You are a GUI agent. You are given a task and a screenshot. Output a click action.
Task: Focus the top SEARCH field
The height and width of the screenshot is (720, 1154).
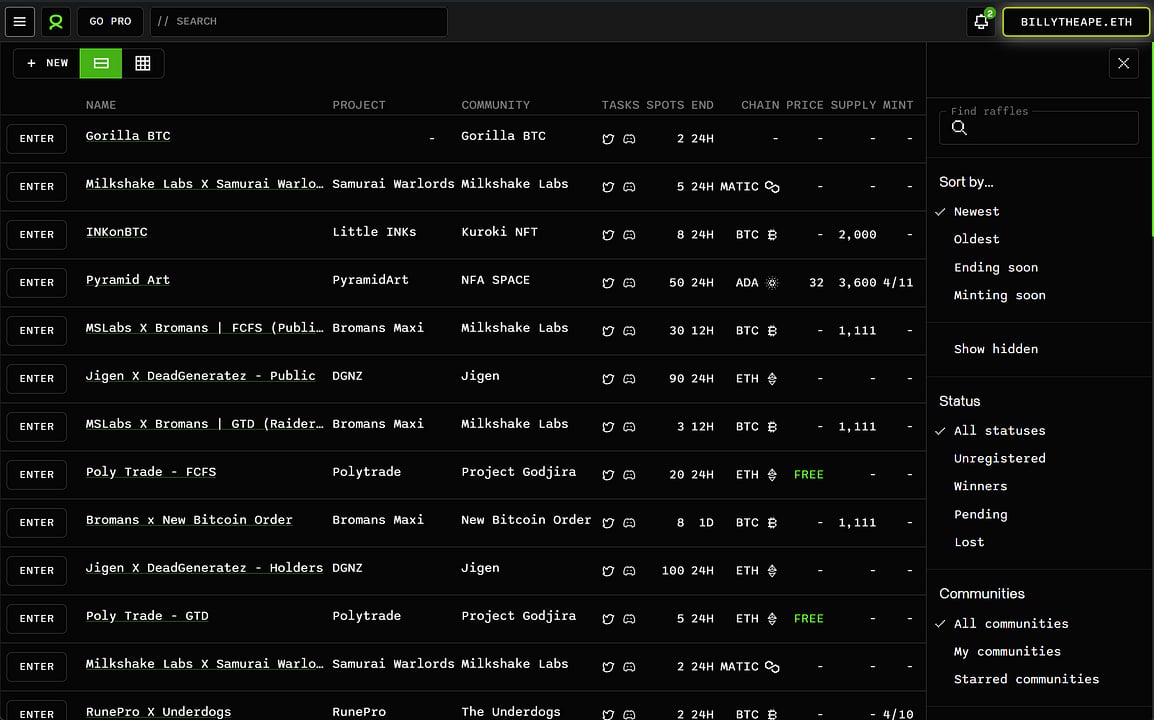[299, 21]
